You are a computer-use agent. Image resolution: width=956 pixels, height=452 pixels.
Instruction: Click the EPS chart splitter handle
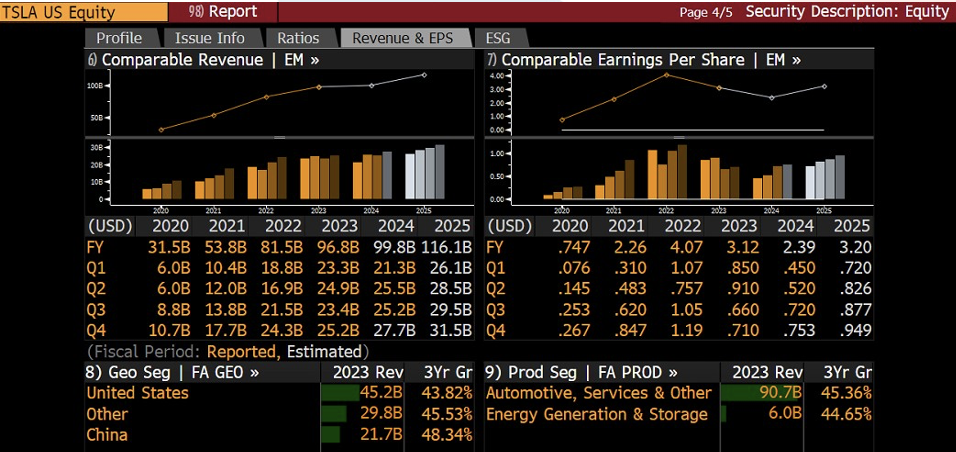click(x=679, y=138)
